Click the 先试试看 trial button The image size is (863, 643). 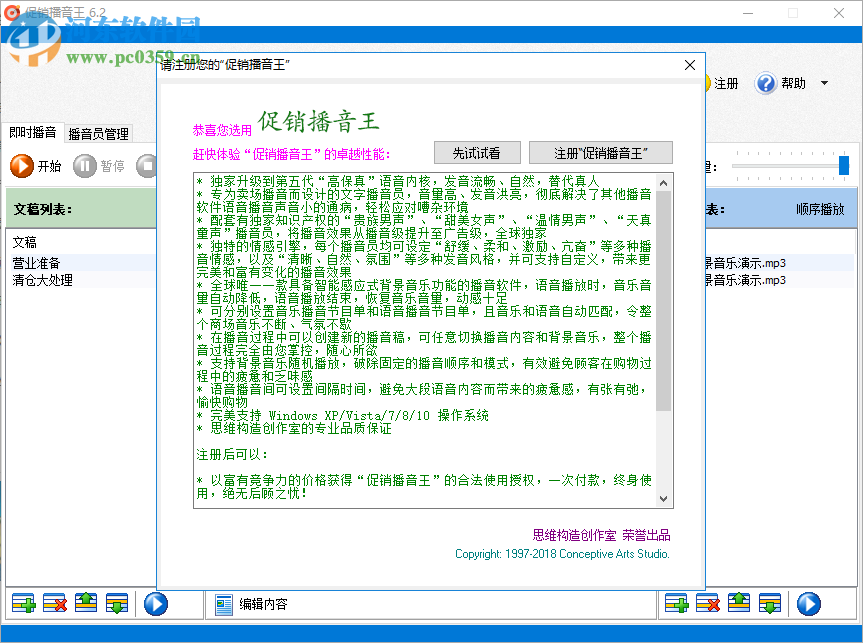(477, 152)
